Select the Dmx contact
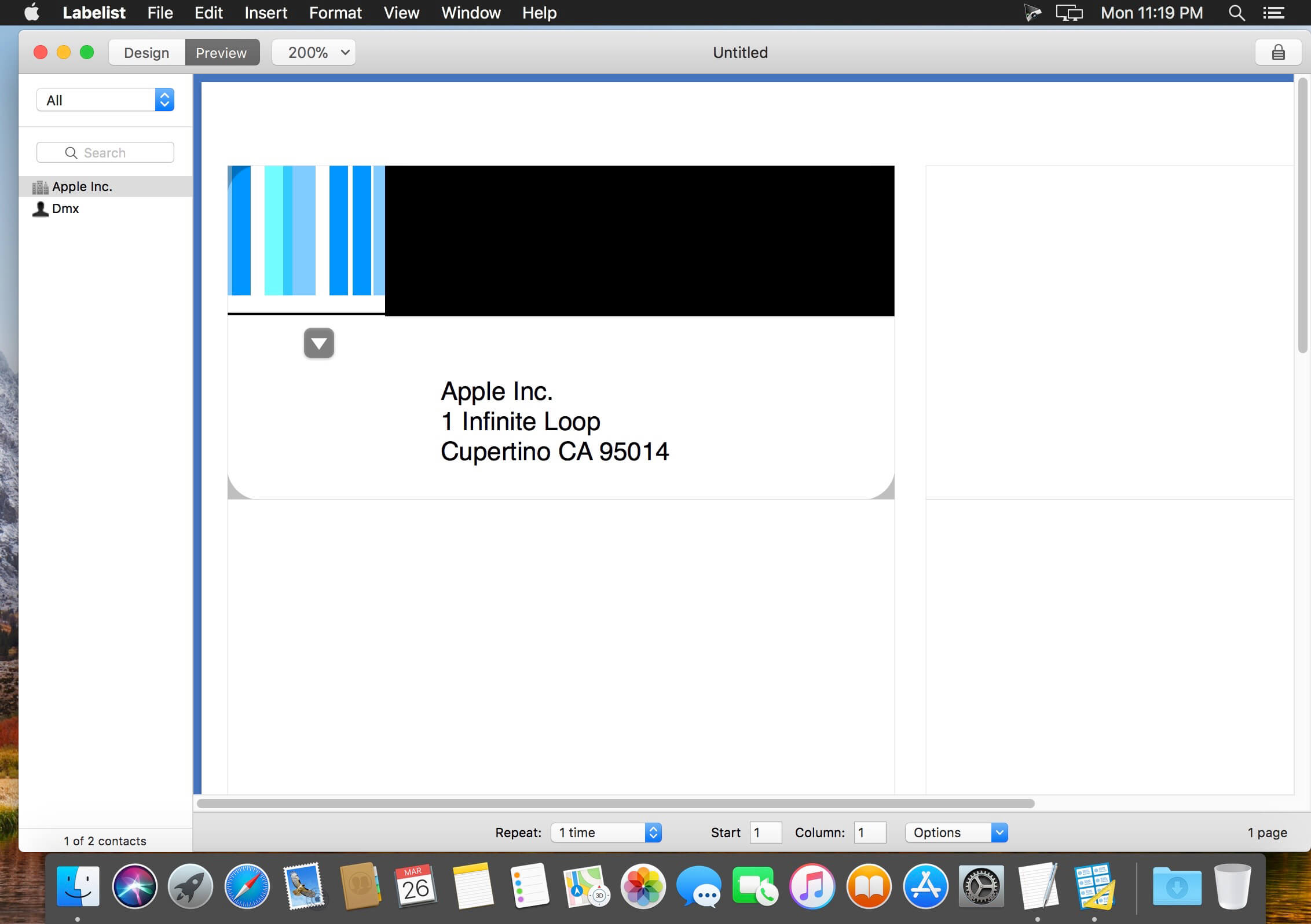Viewport: 1311px width, 924px height. click(105, 208)
